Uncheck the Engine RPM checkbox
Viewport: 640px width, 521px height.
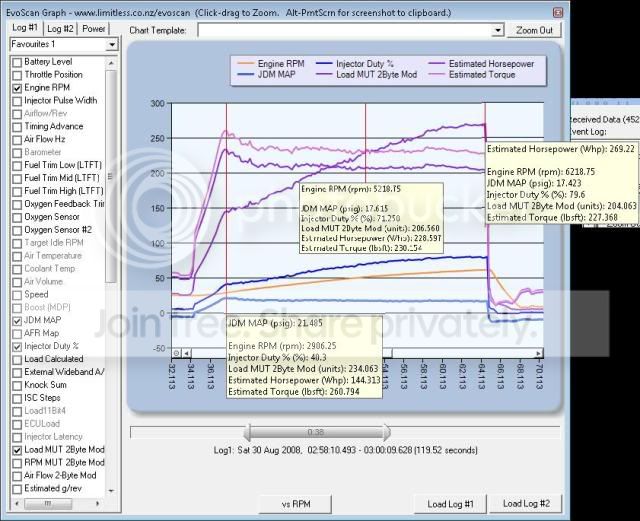click(x=17, y=88)
